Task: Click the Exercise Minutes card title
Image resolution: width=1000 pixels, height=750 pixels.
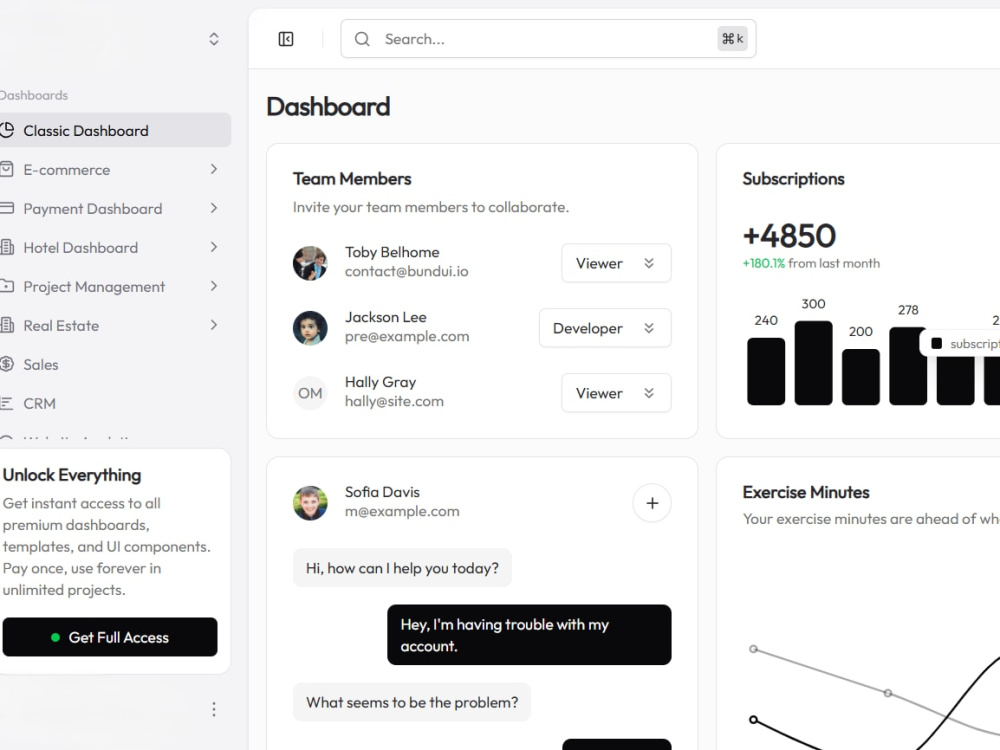Action: 806,492
